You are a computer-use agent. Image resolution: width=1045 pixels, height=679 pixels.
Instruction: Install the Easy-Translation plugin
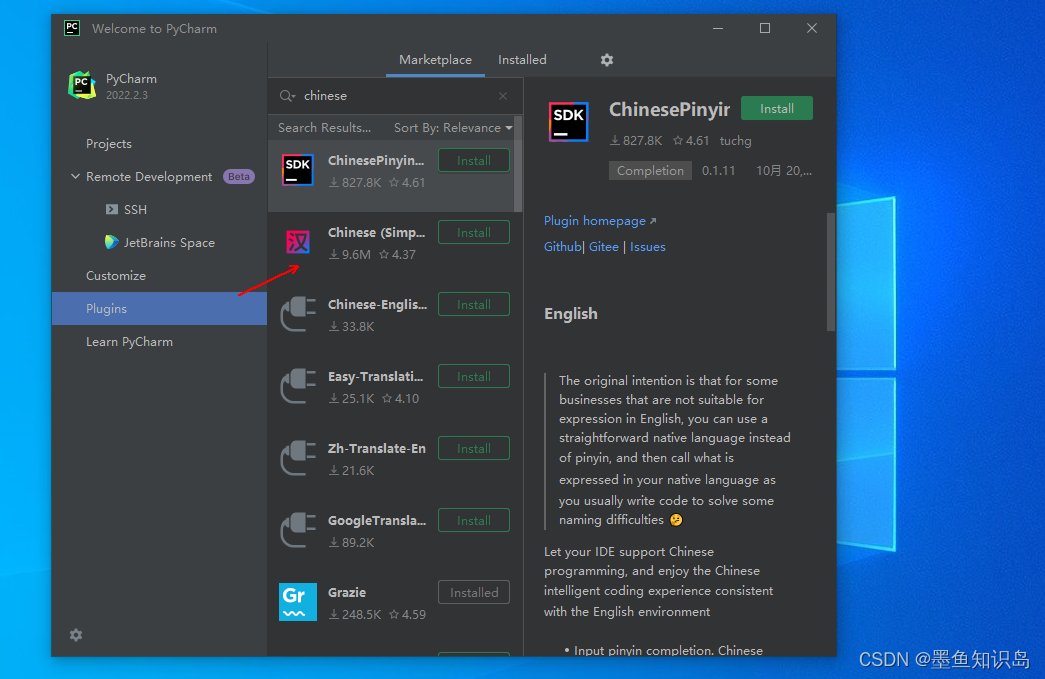point(474,376)
